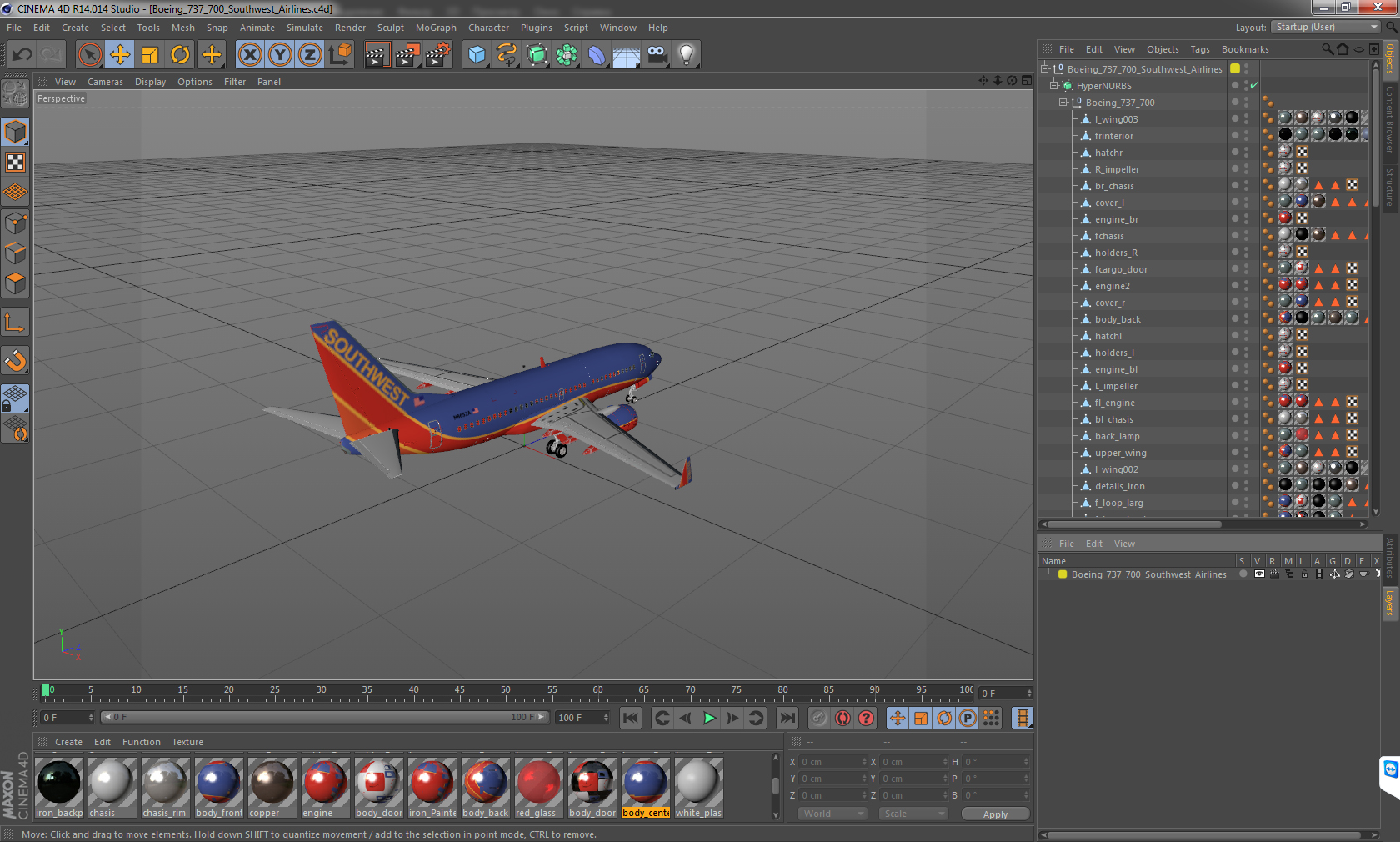Click Render View clapperboard icon
Viewport: 1400px width, 842px height.
click(377, 55)
